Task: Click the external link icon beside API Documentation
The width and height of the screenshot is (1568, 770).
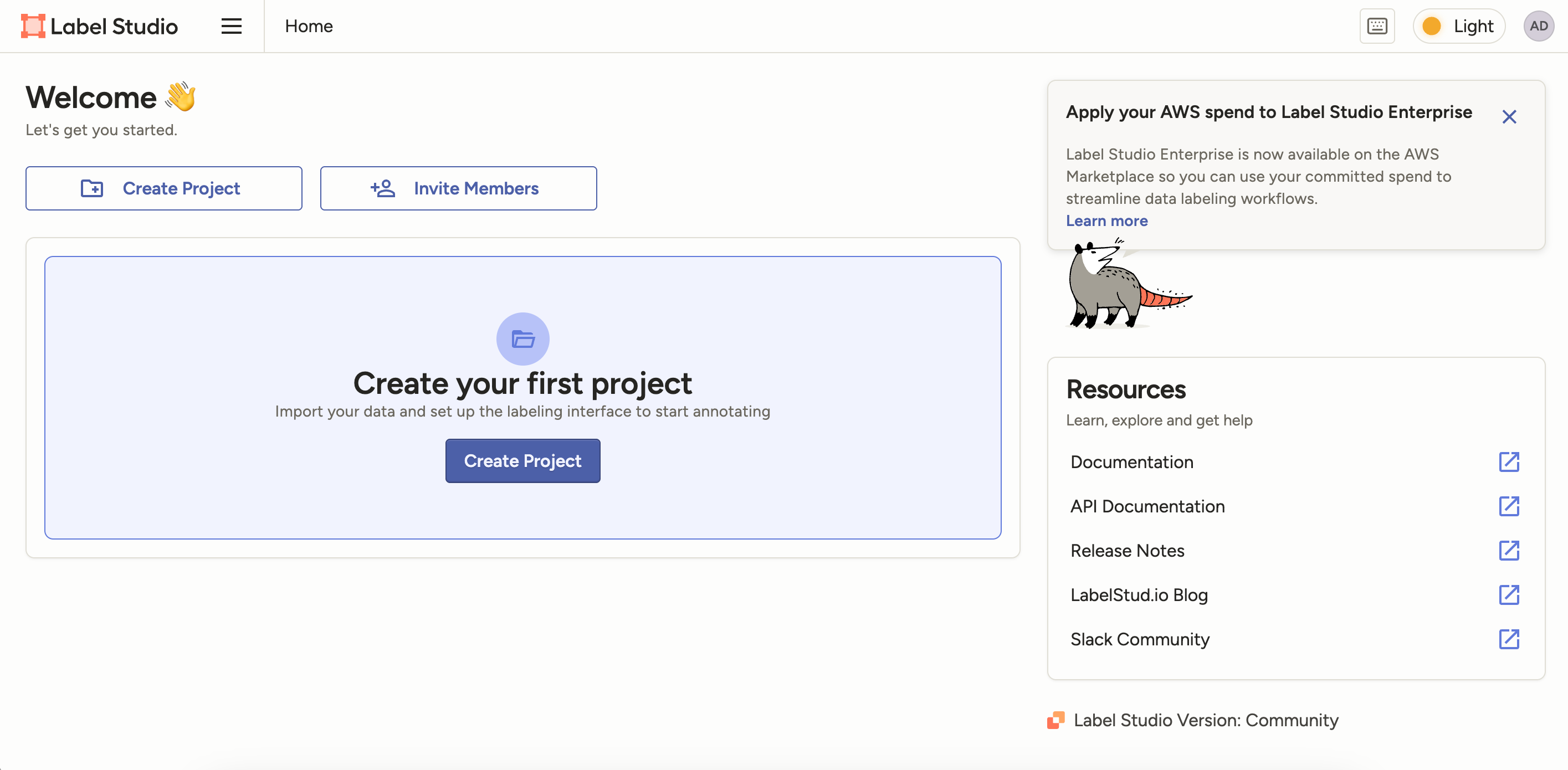Action: point(1509,506)
